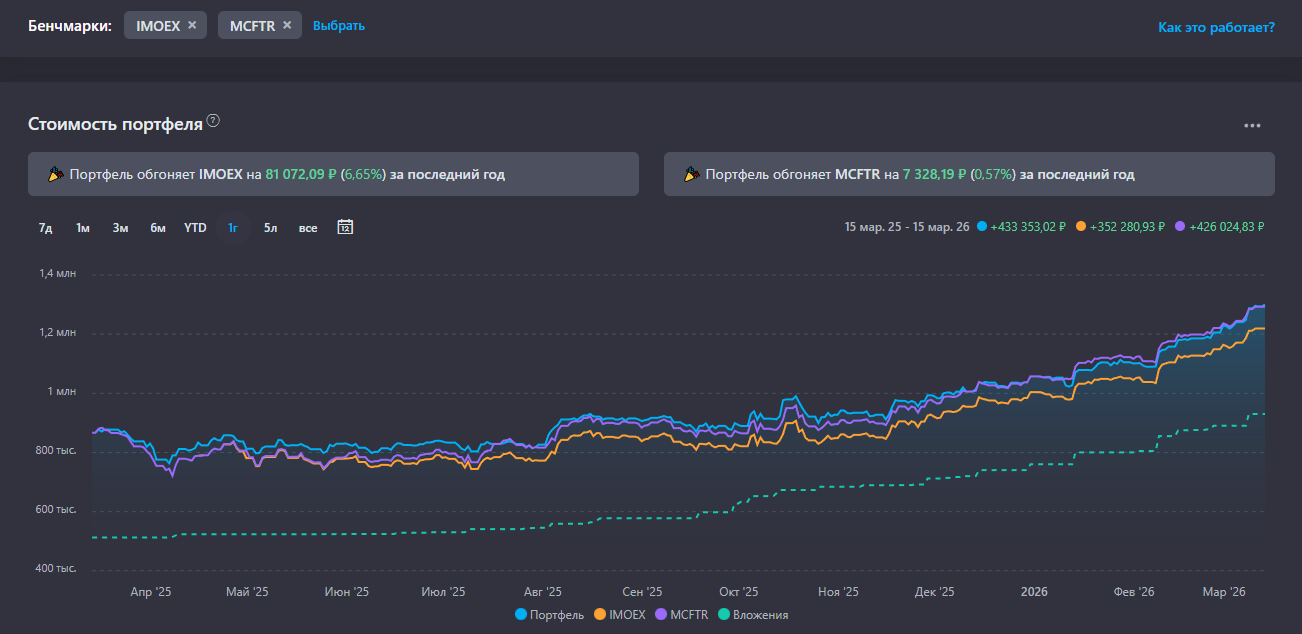
Task: Open the calendar date range picker
Action: coord(345,227)
